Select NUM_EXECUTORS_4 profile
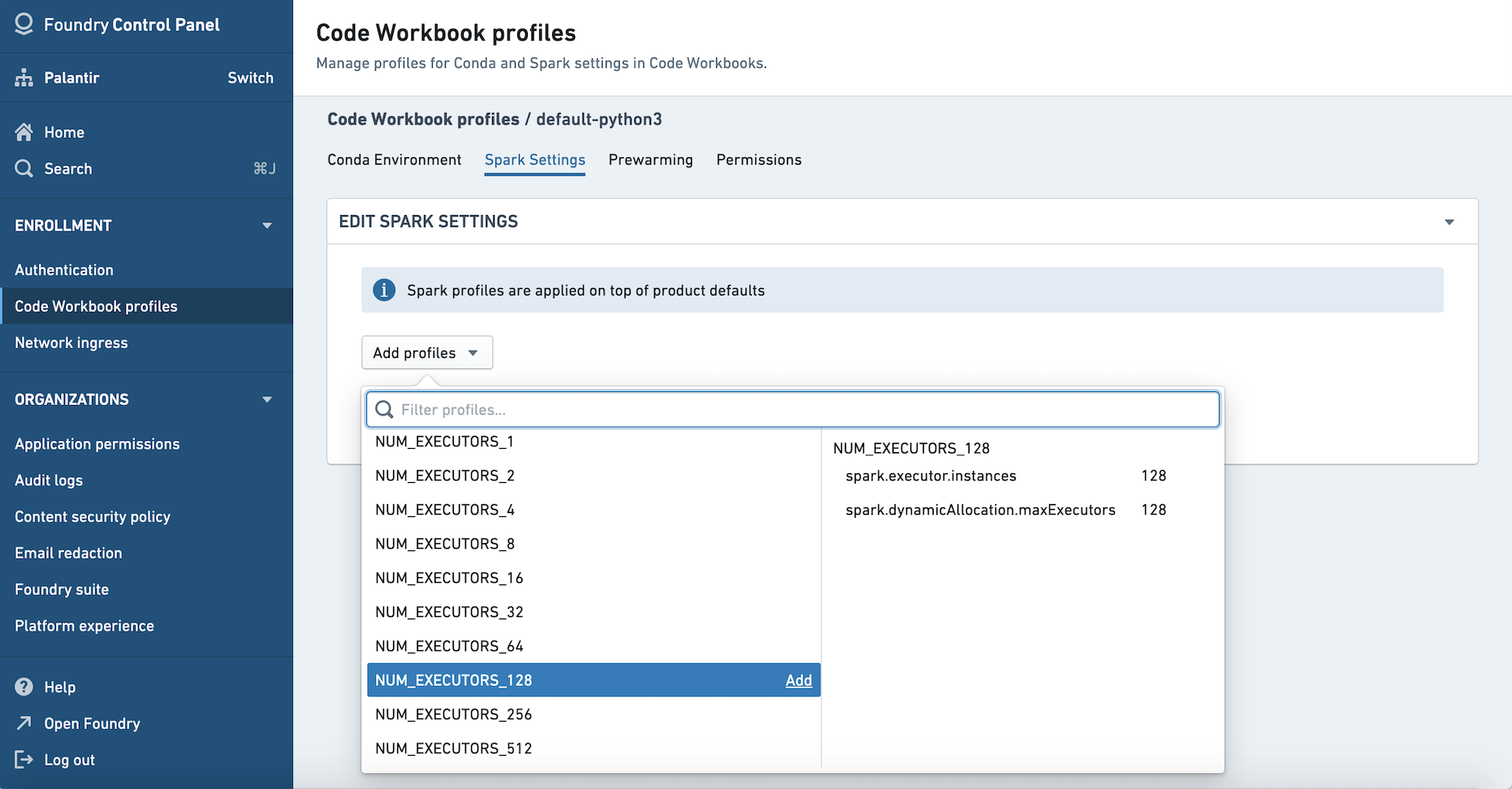This screenshot has width=1512, height=789. pos(594,510)
